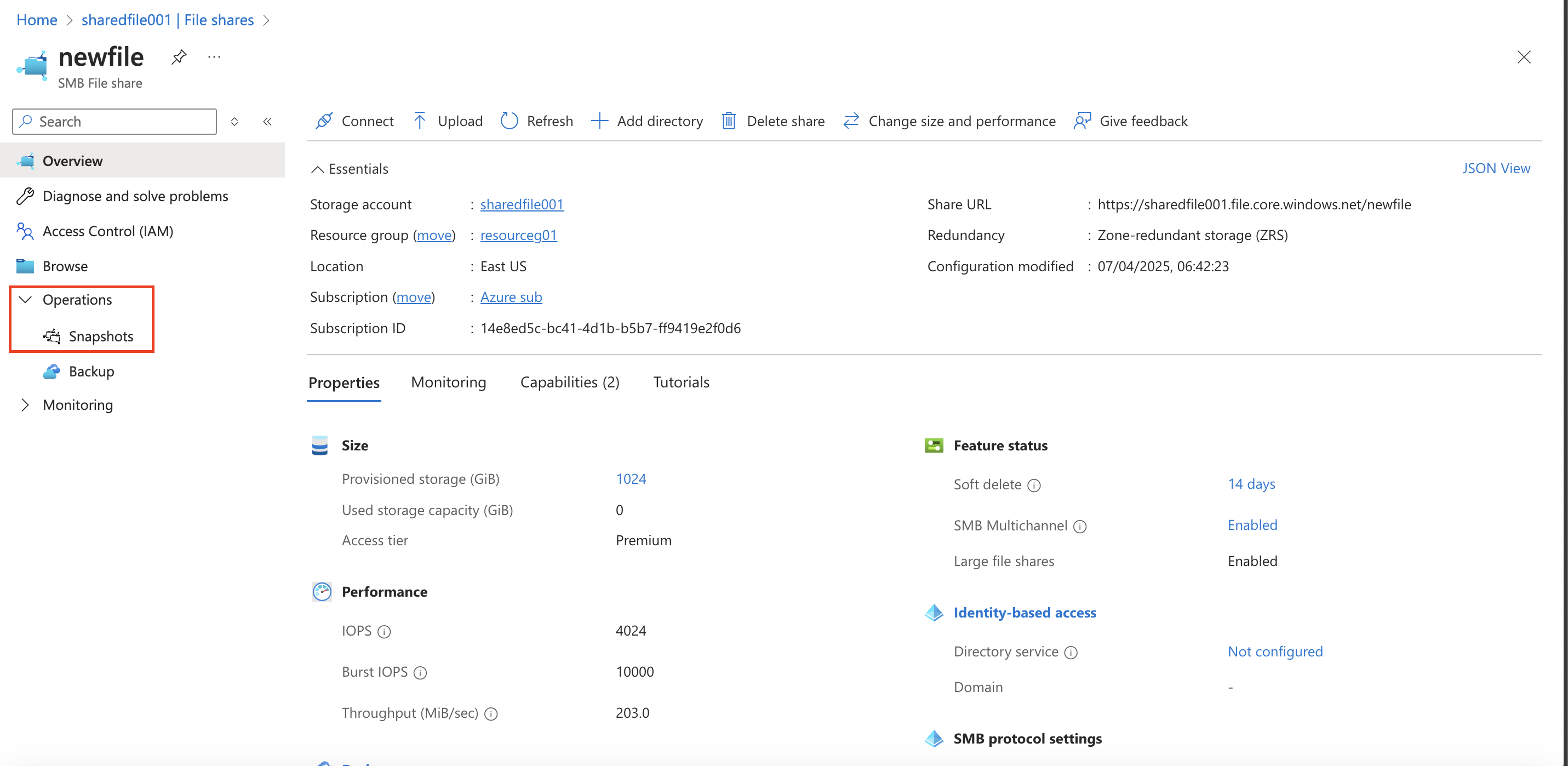Click the Home breadcrumb
The image size is (1568, 766).
pyautogui.click(x=37, y=20)
